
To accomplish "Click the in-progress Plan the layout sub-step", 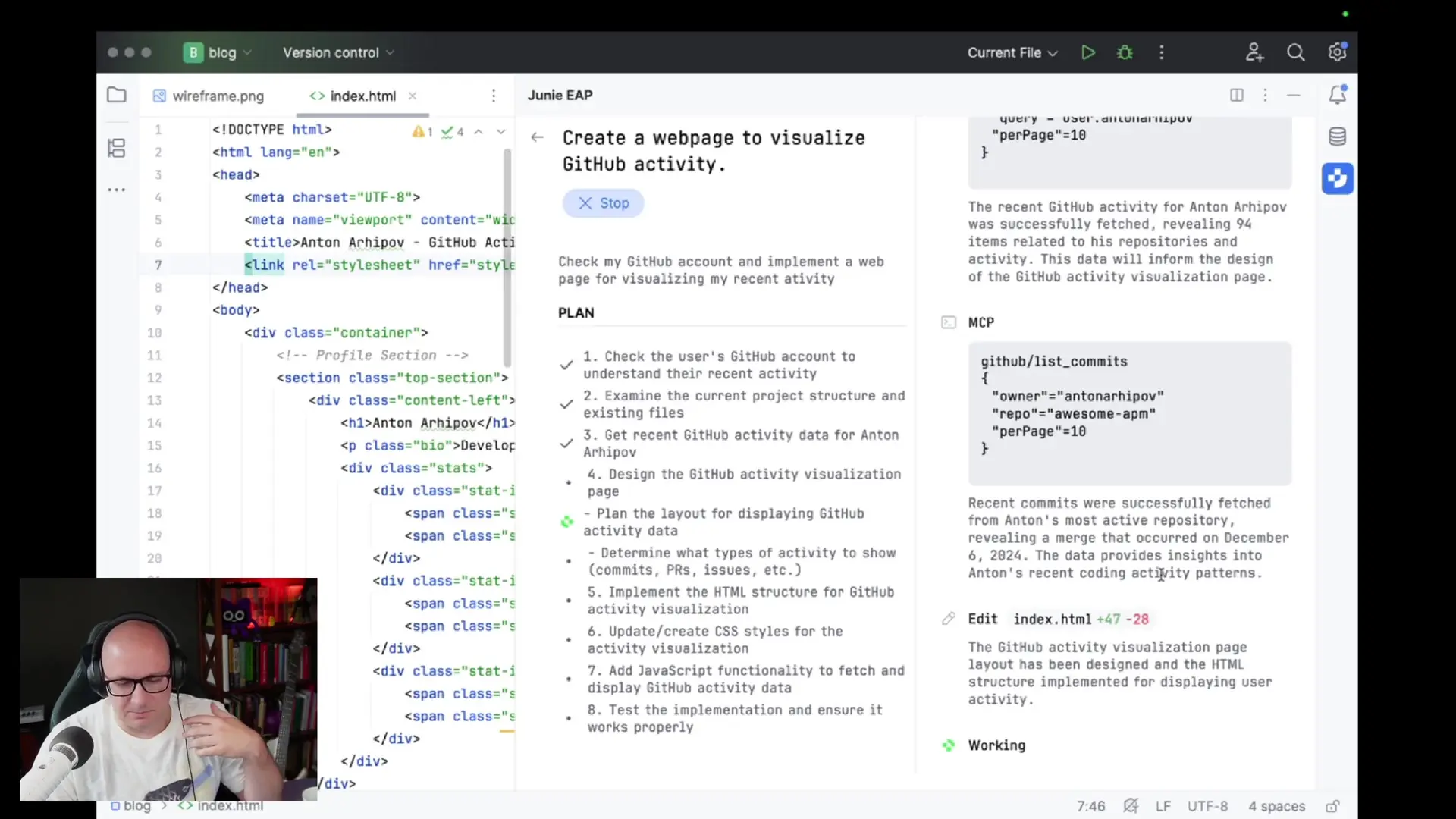I will tap(723, 522).
